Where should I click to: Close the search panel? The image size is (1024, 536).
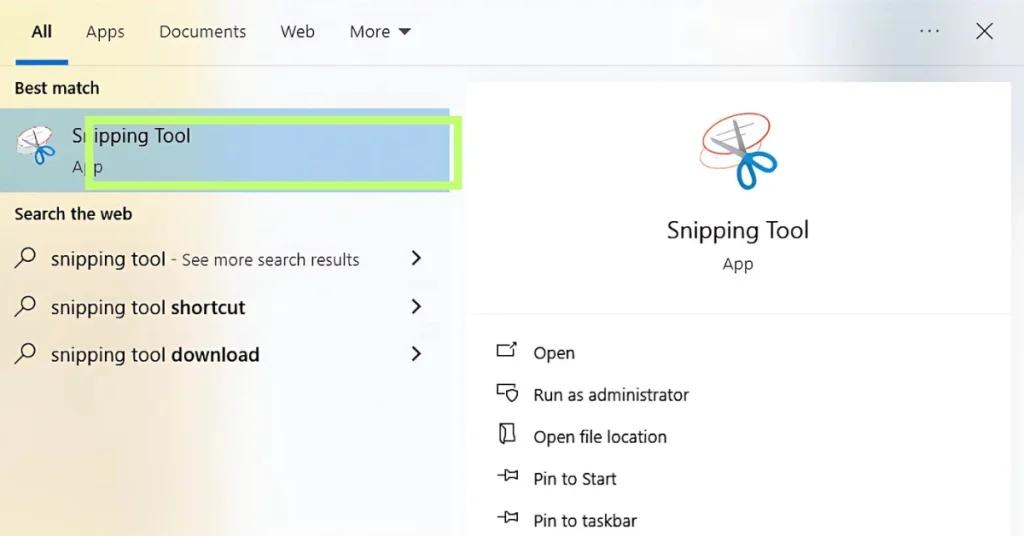click(x=984, y=31)
